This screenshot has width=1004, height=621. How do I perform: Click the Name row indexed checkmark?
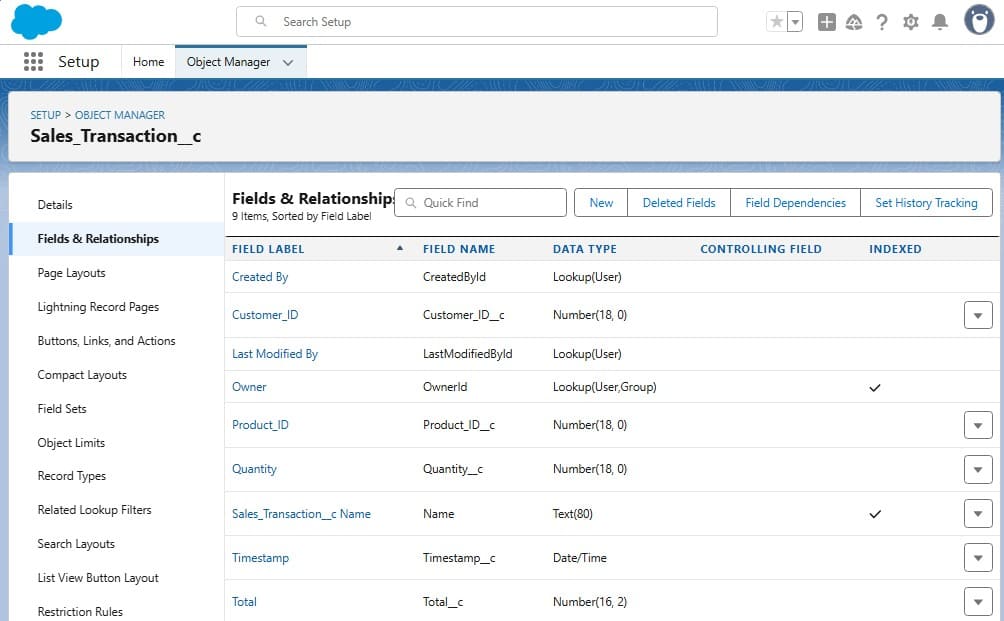pos(875,514)
